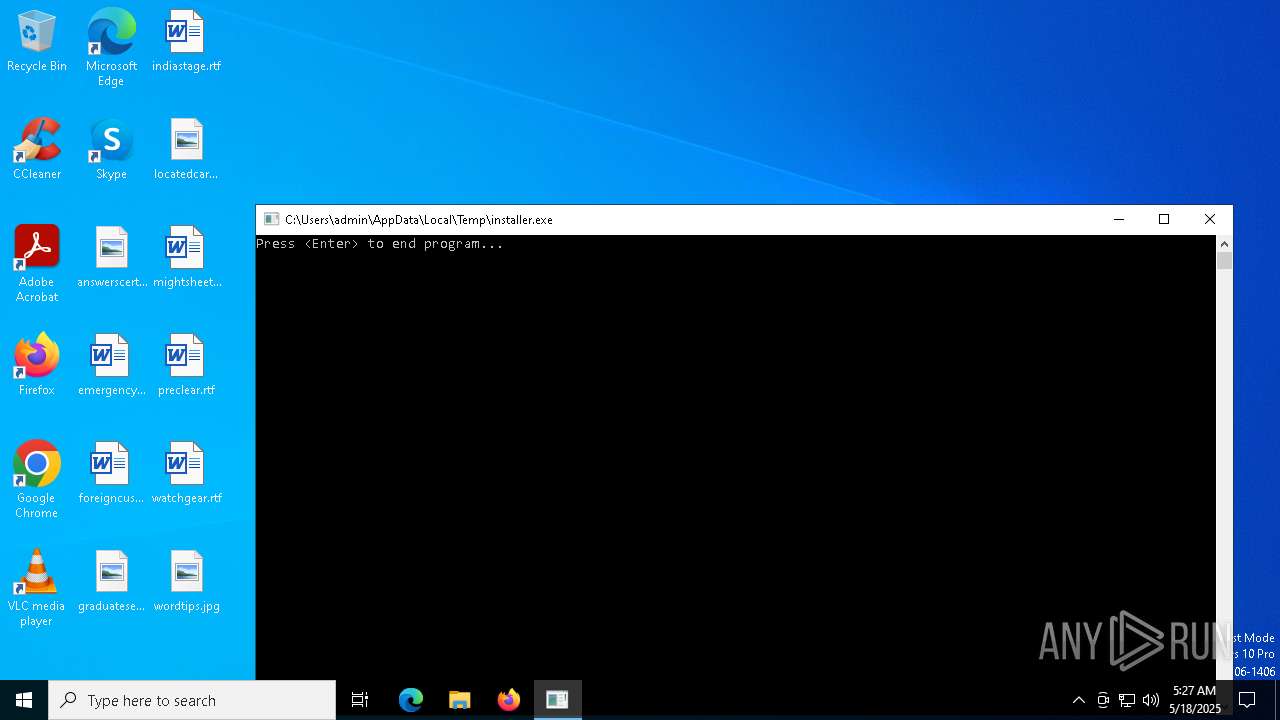Select the graduatese image file
1280x720 pixels.
pos(111,582)
